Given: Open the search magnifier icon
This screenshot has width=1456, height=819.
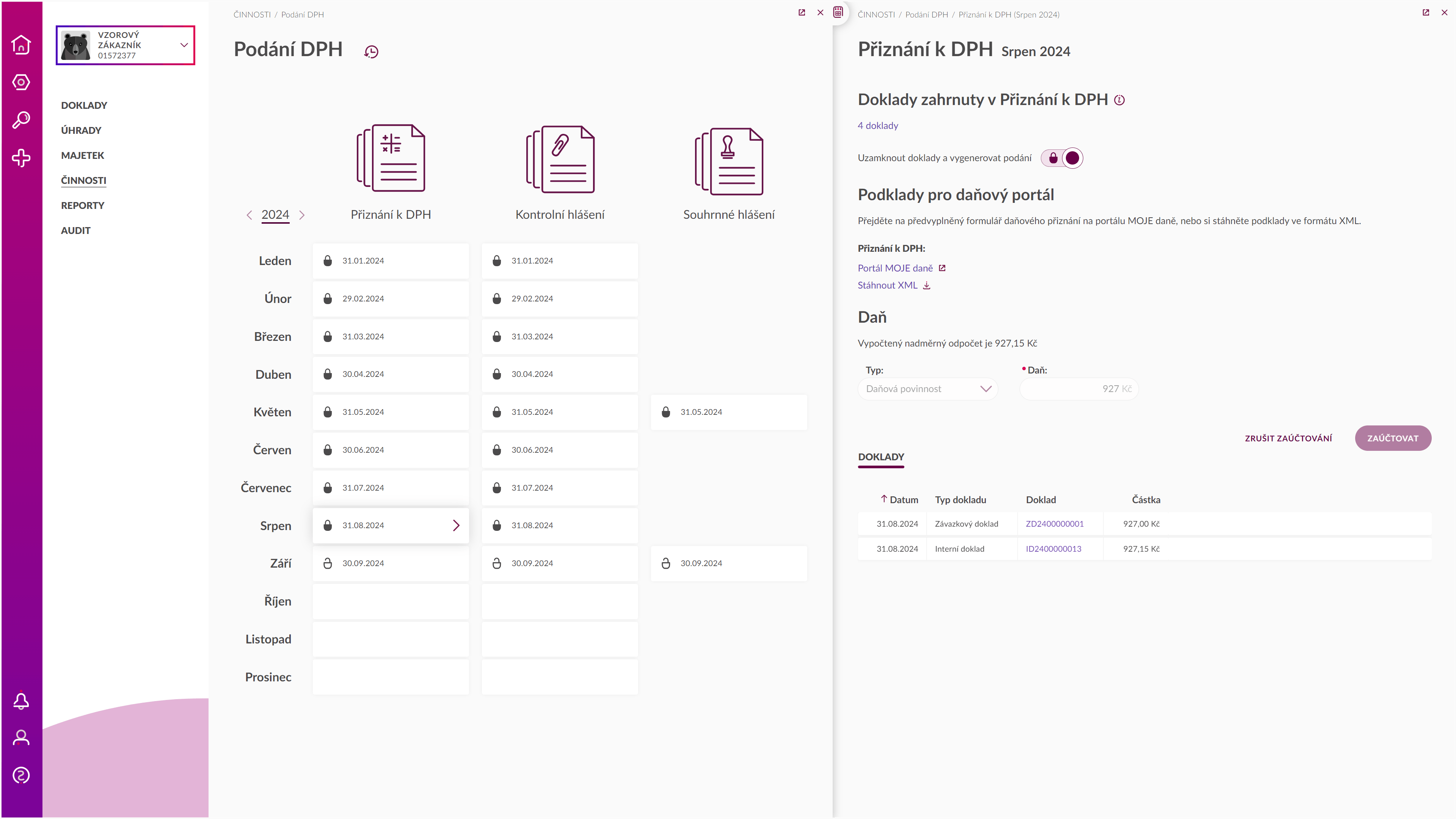Looking at the screenshot, I should 21,120.
